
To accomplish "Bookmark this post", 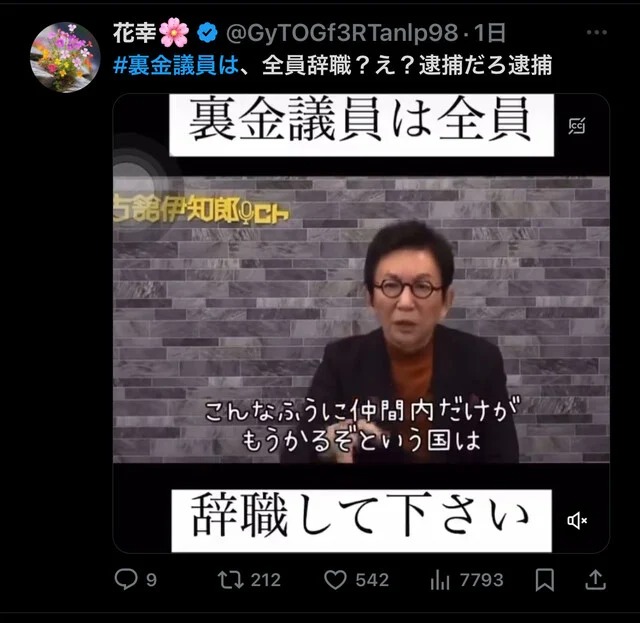I will 545,580.
